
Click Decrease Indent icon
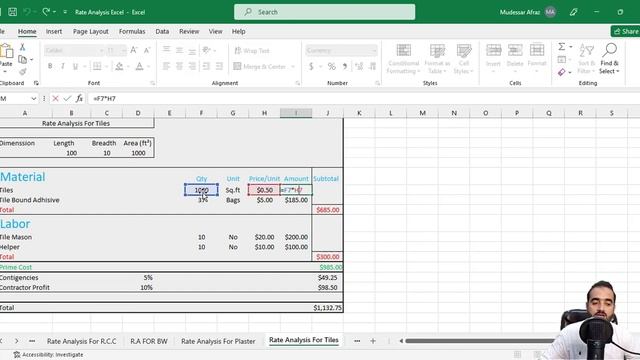[x=207, y=66]
